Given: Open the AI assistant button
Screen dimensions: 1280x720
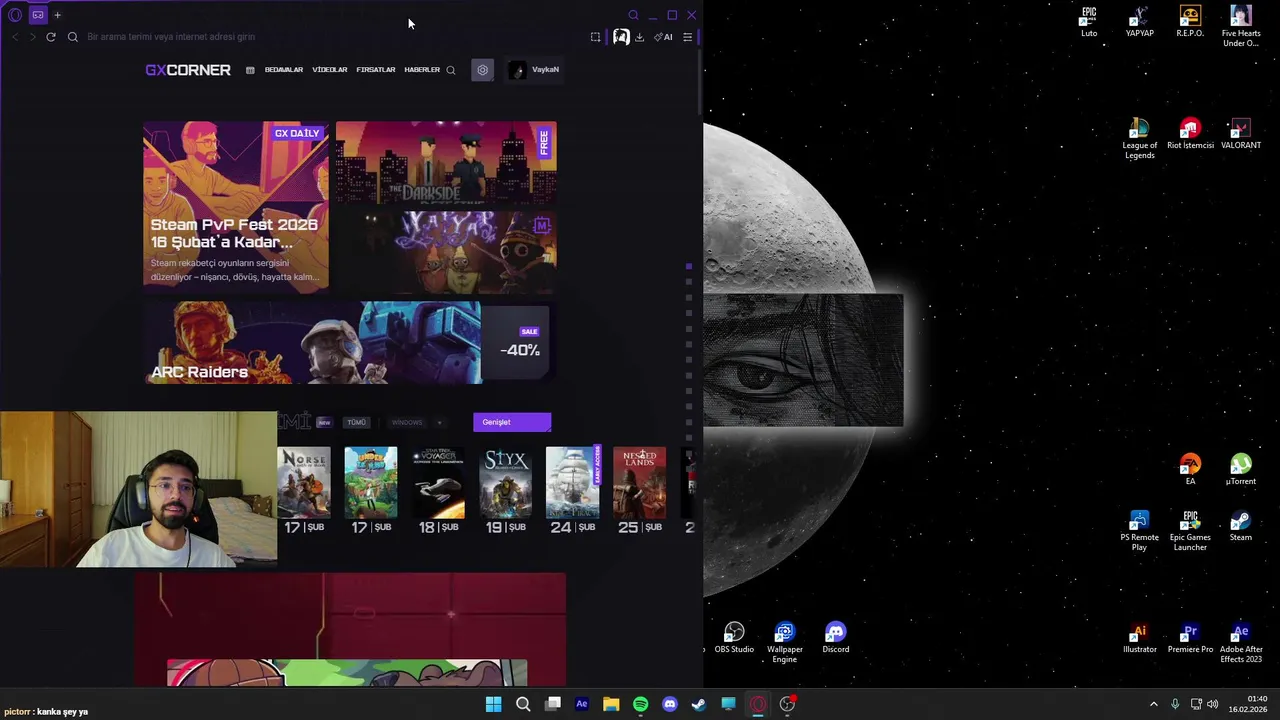Looking at the screenshot, I should click(663, 37).
